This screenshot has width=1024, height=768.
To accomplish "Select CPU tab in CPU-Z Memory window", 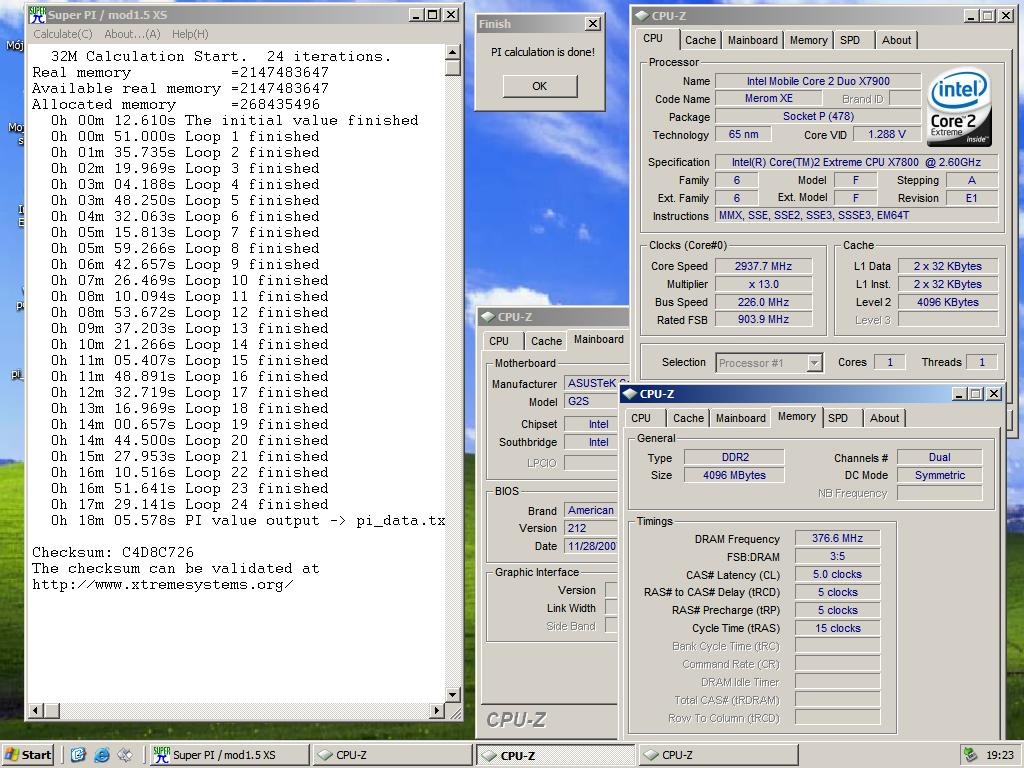I will (641, 418).
